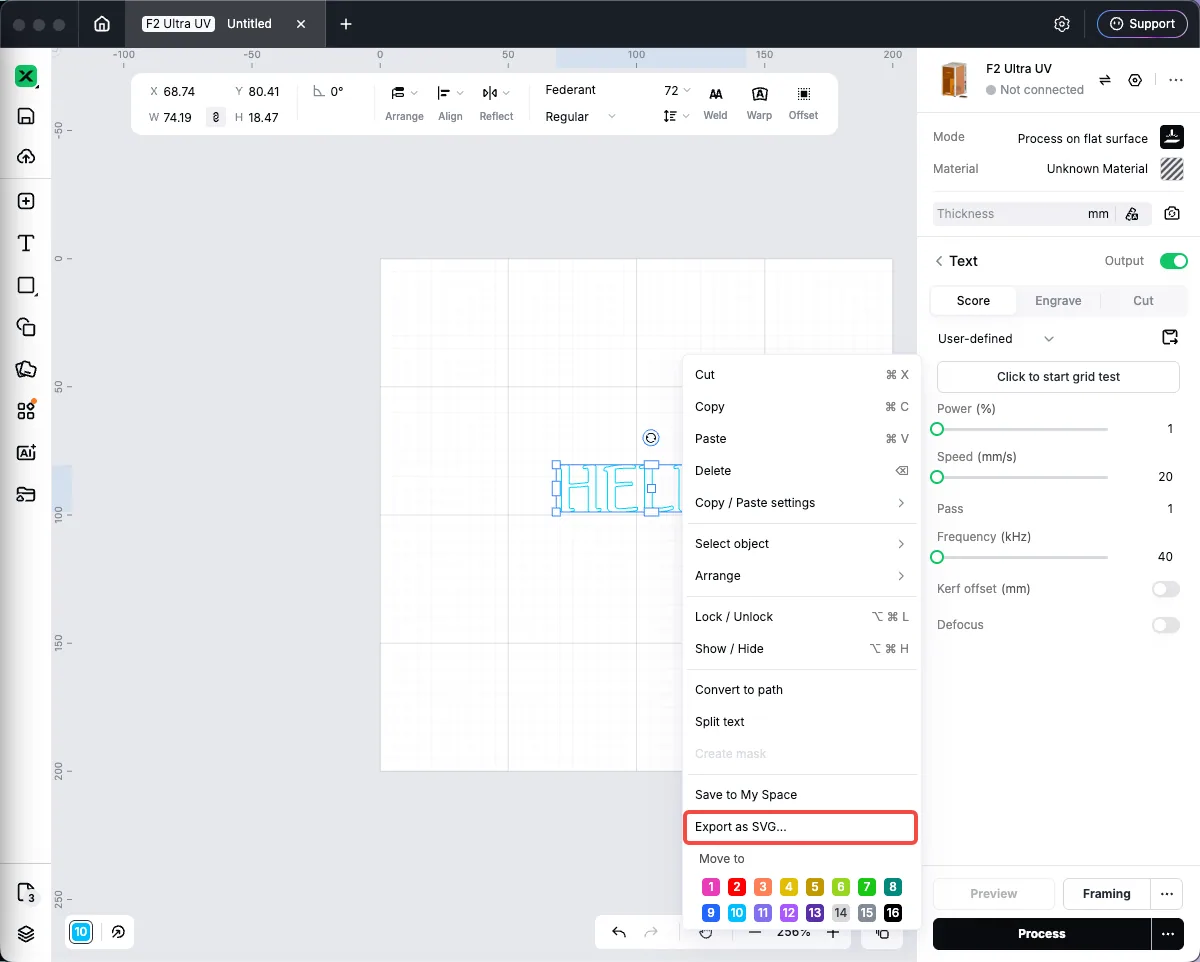This screenshot has width=1200, height=962.
Task: Enable the Kerf offset switch
Action: [1166, 589]
